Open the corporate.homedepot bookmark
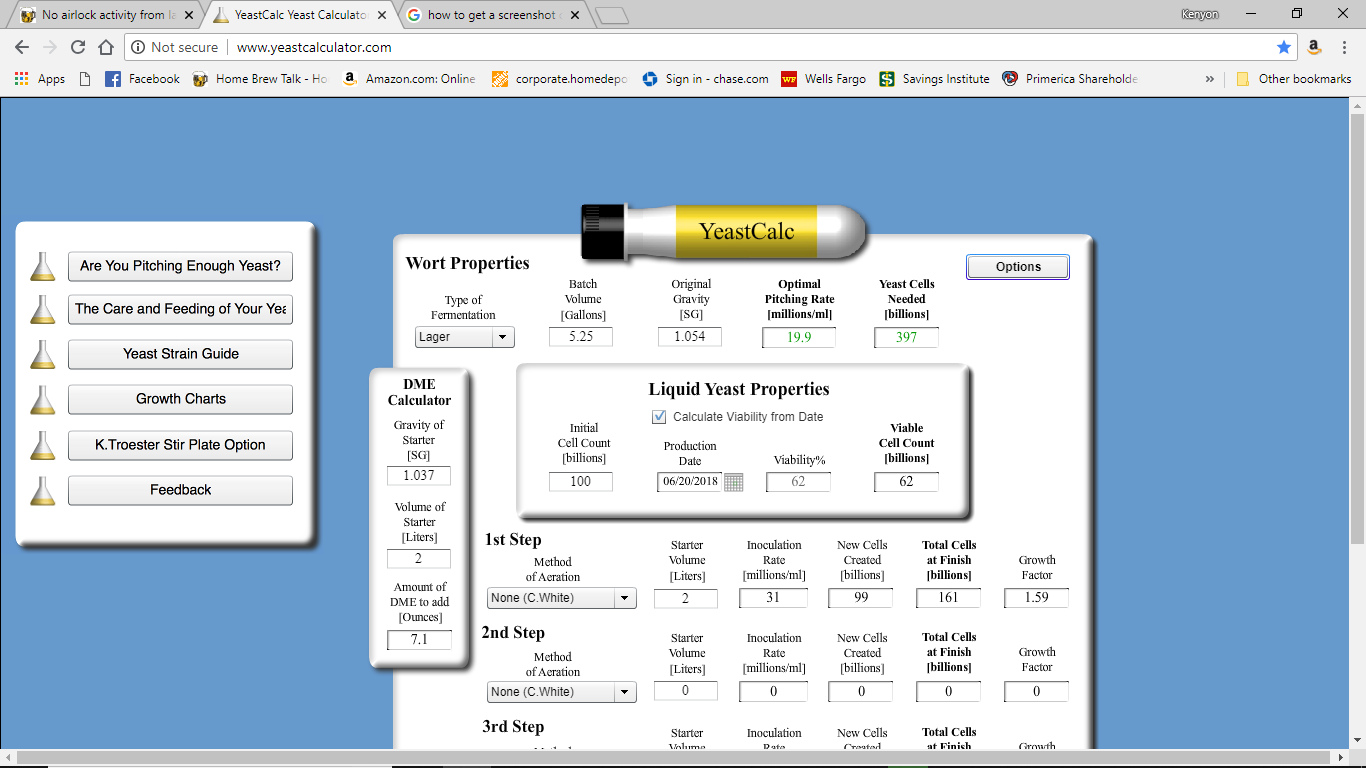1366x768 pixels. click(x=560, y=79)
